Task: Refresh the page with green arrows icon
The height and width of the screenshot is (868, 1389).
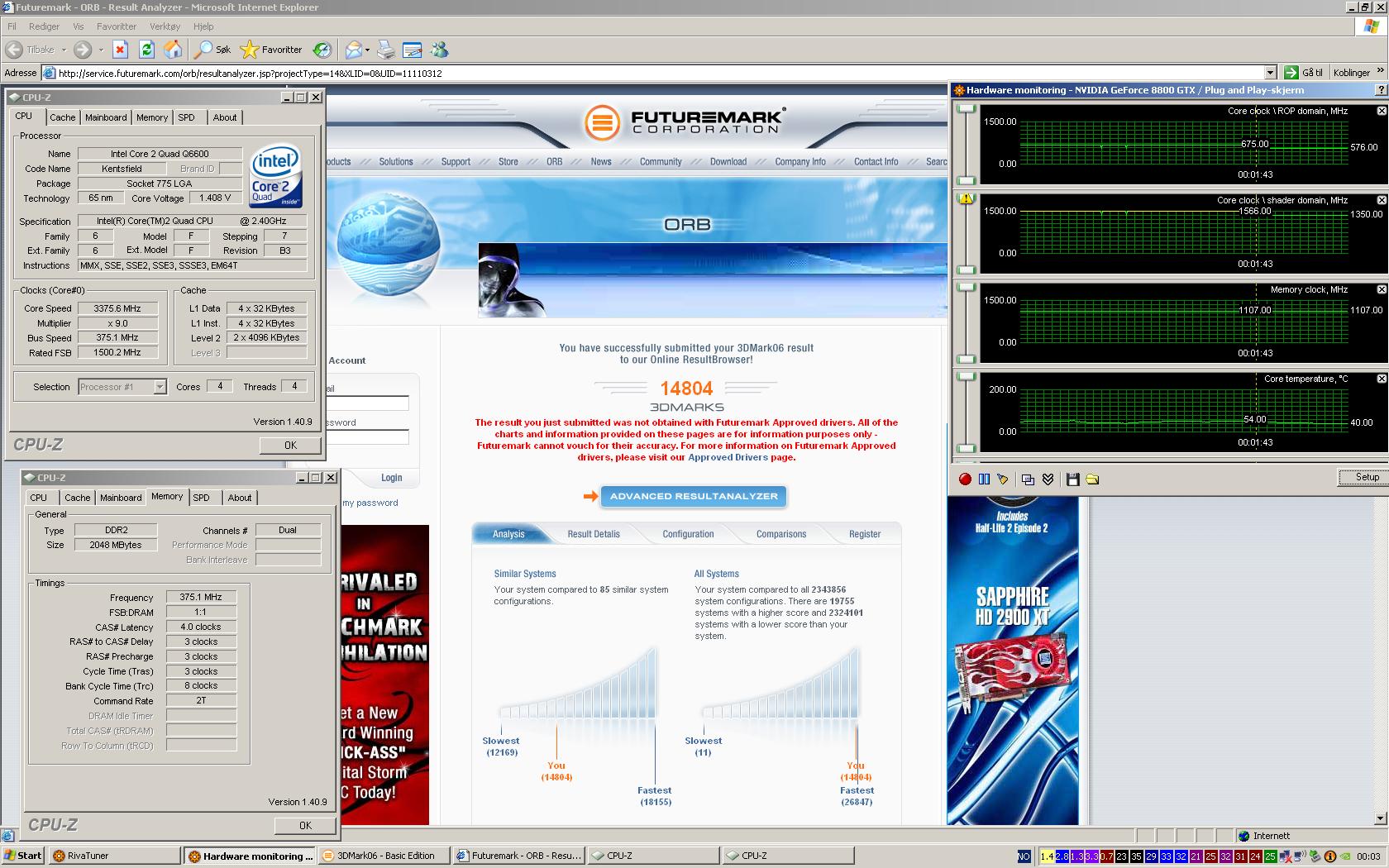Action: [x=146, y=50]
